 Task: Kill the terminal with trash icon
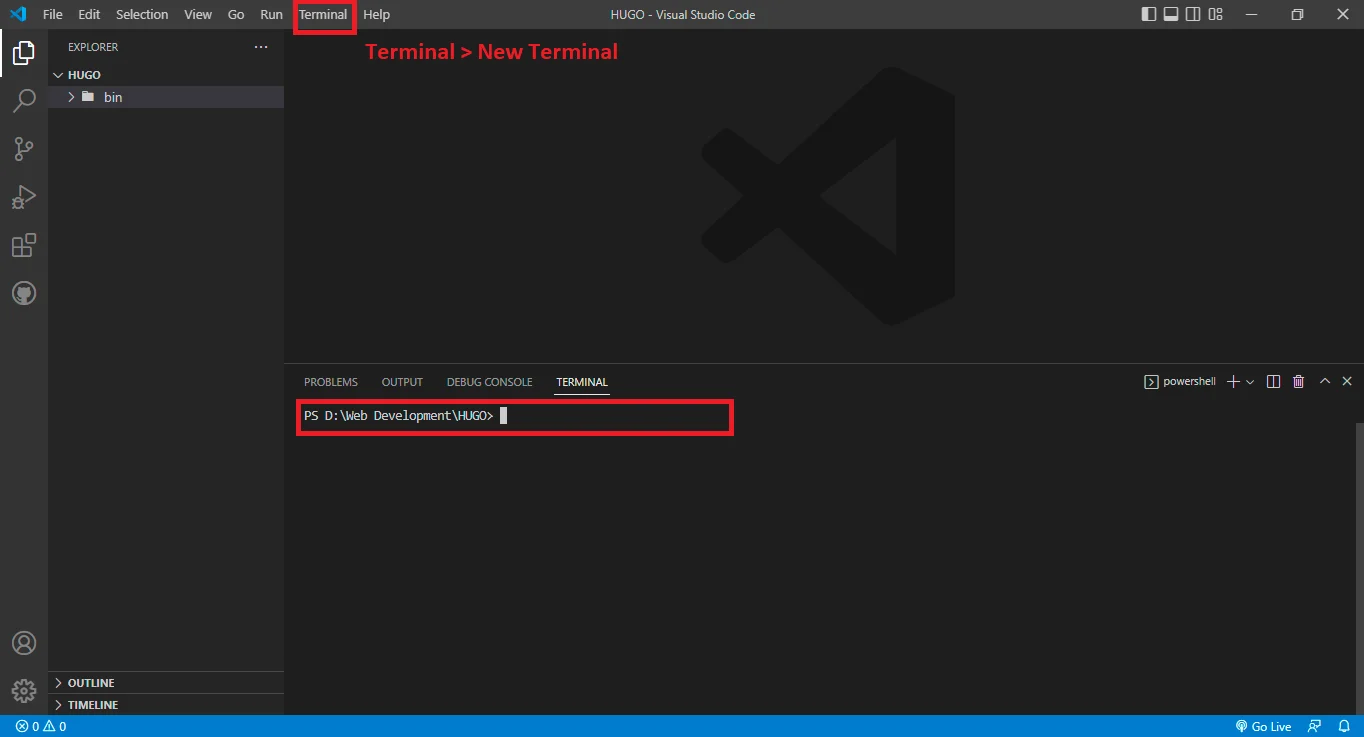click(x=1299, y=382)
